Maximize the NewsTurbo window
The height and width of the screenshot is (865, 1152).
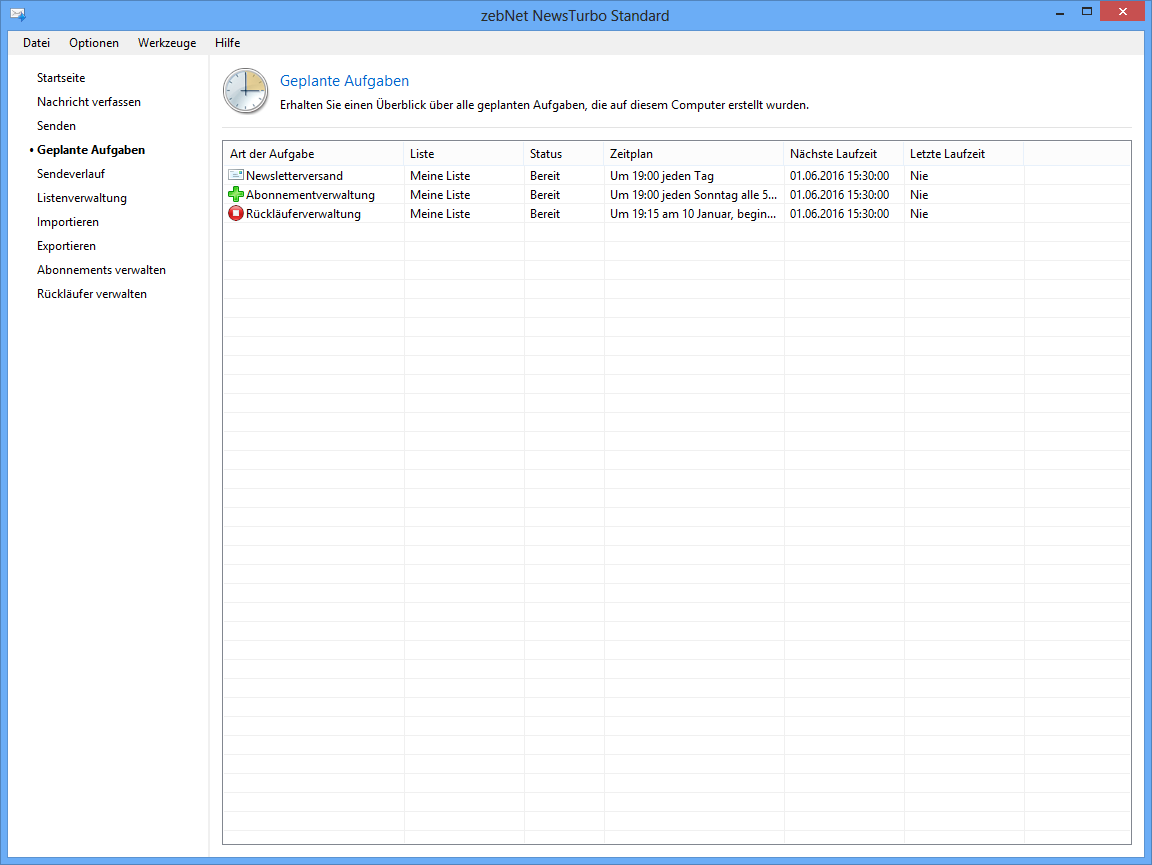[x=1086, y=12]
